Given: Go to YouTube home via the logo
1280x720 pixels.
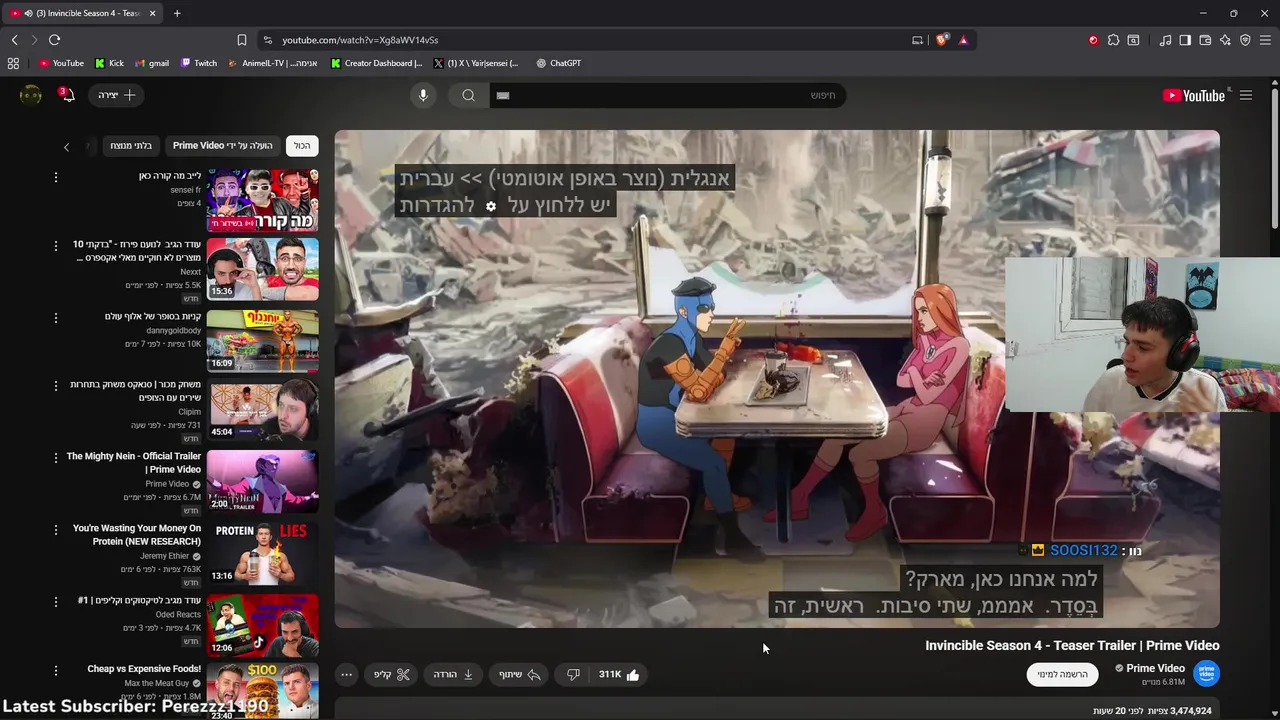Looking at the screenshot, I should [x=1194, y=95].
